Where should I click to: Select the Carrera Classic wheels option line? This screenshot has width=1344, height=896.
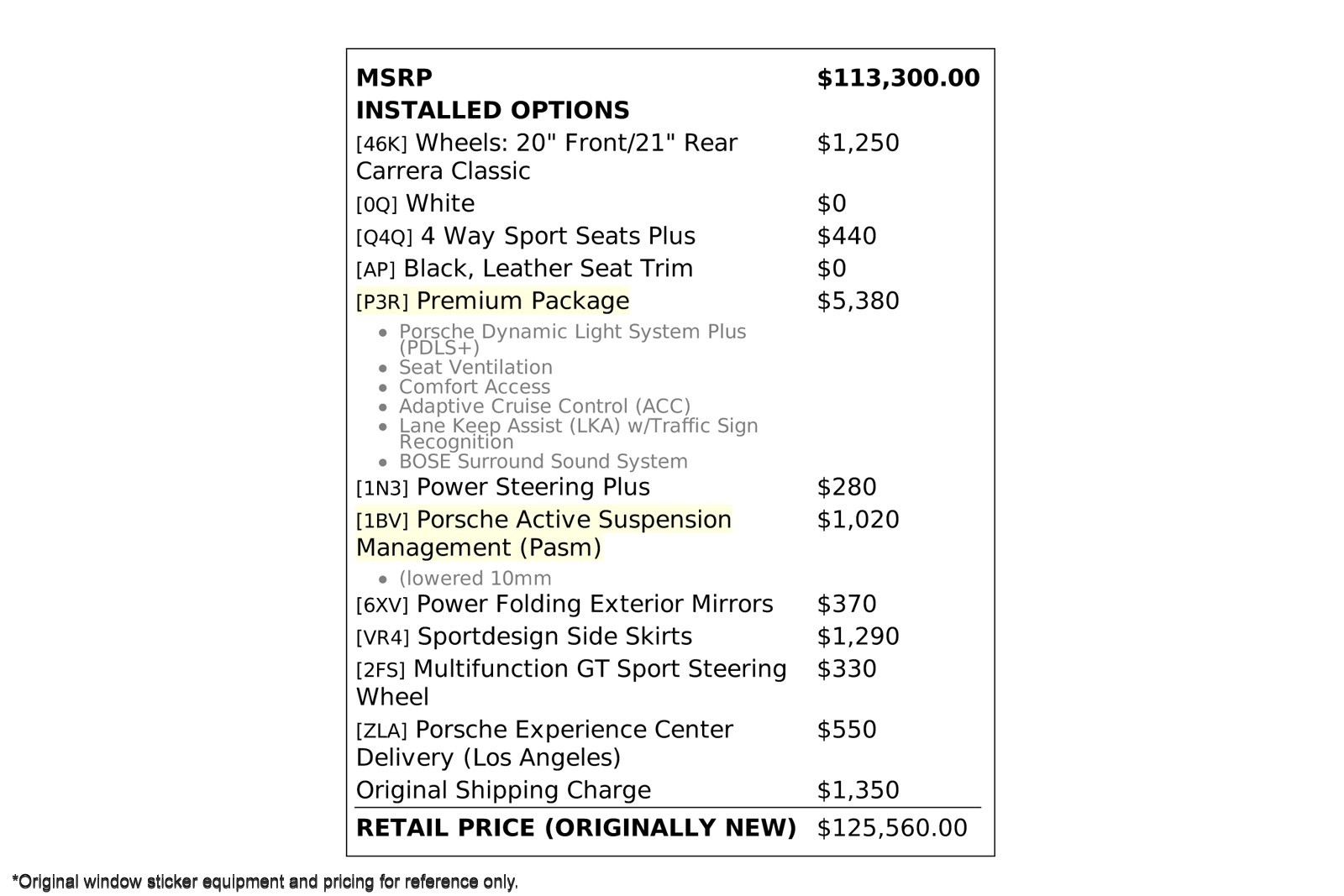546,156
